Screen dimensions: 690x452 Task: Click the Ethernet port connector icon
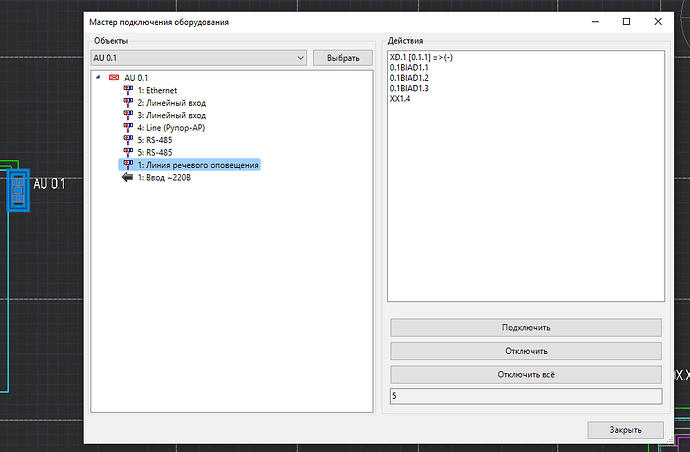pos(128,90)
